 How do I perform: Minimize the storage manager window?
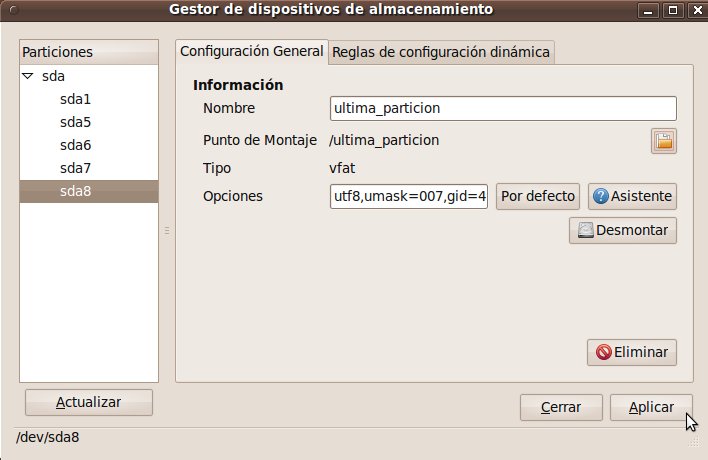coord(648,10)
